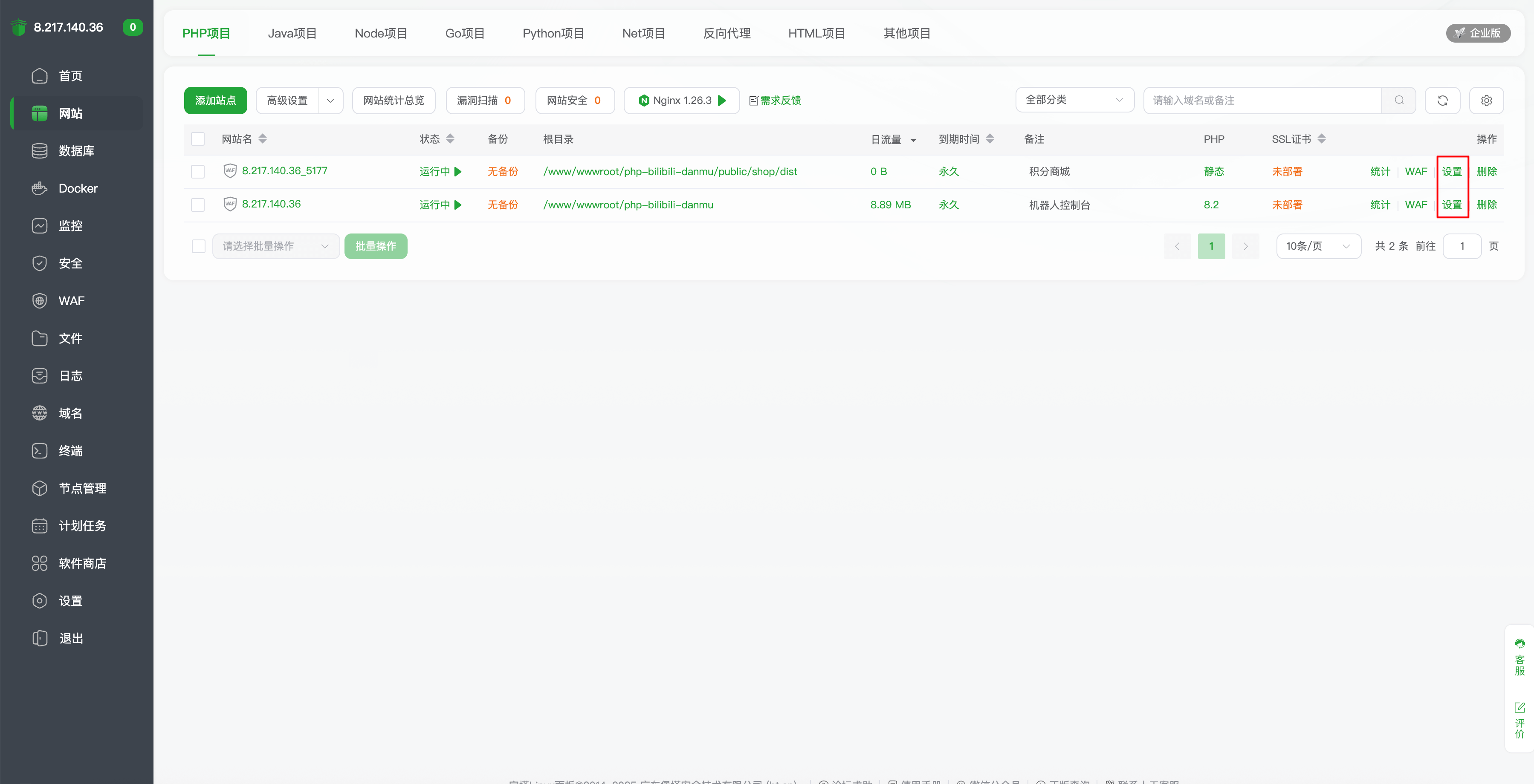Click WAF shield icon beside 8.217.140.36_5177
The image size is (1534, 784).
tap(230, 171)
